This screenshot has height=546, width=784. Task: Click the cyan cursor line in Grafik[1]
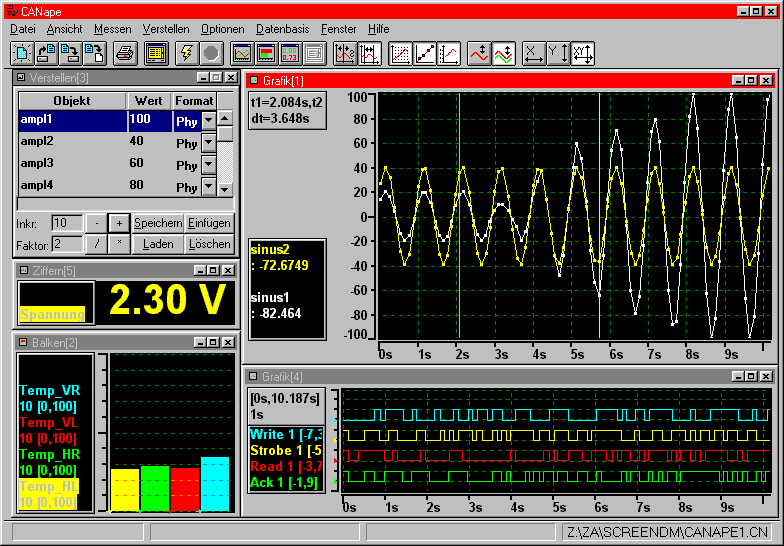459,215
